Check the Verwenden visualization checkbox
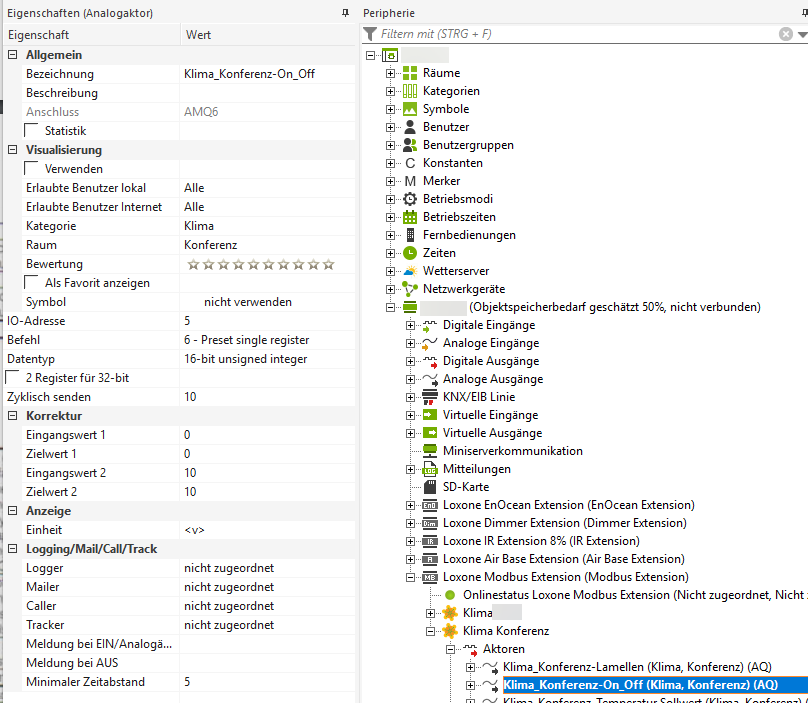This screenshot has height=703, width=808. coord(31,169)
